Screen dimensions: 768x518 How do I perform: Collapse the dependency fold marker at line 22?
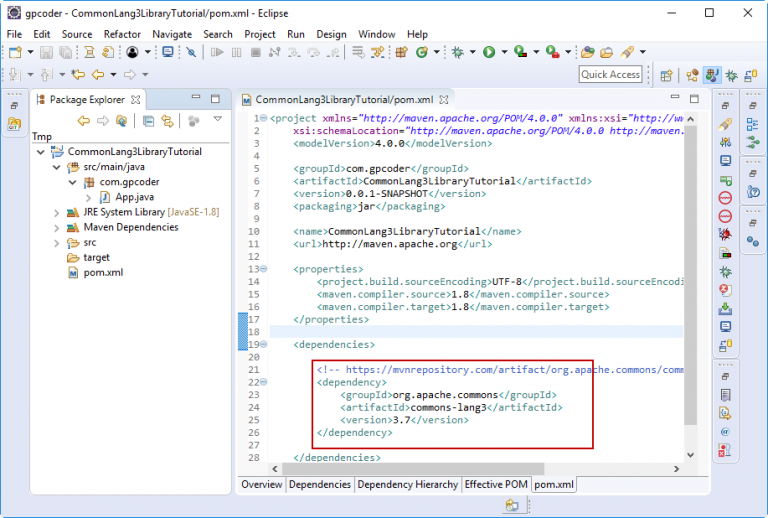[x=264, y=382]
